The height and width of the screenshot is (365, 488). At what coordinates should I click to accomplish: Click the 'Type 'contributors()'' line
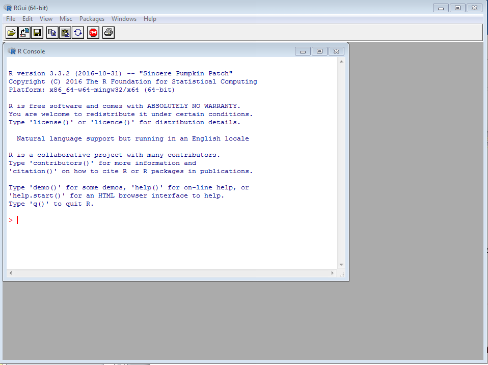coord(102,163)
